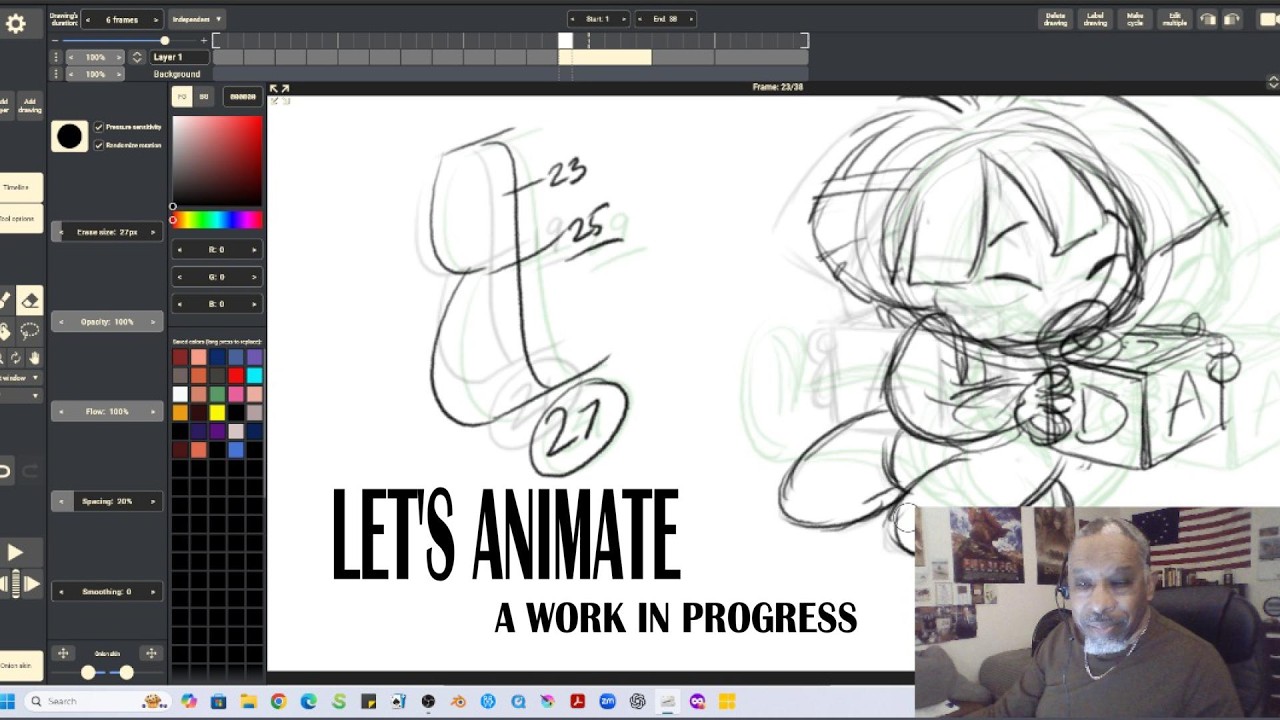Open the settings gear menu
This screenshot has width=1280, height=720.
[x=16, y=24]
